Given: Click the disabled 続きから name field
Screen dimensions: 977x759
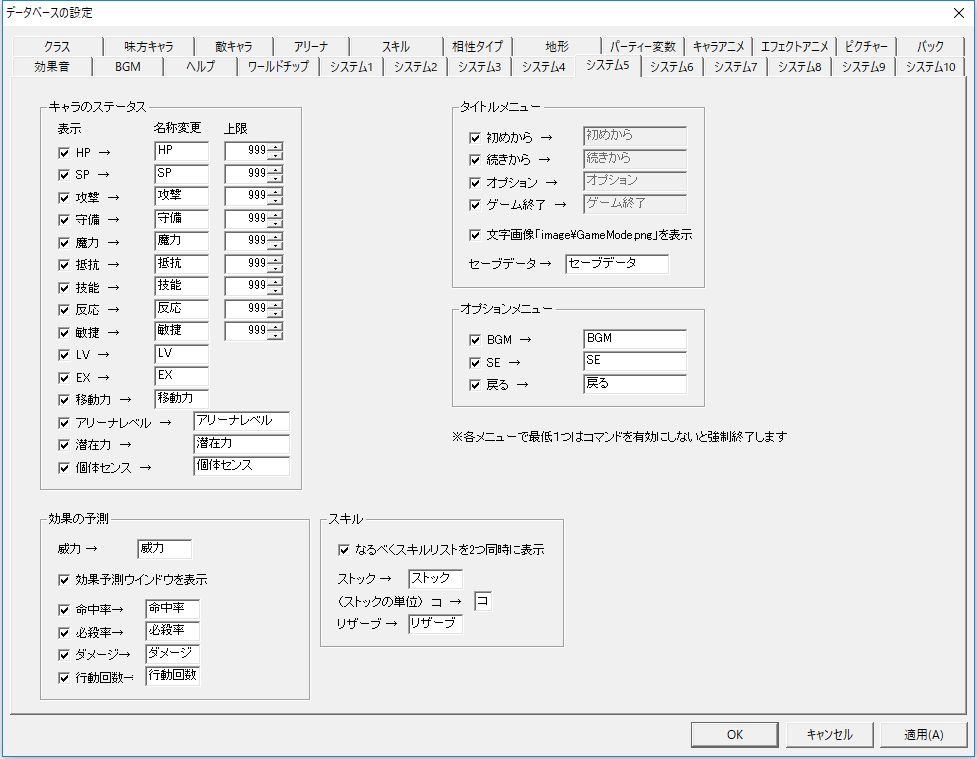Looking at the screenshot, I should tap(635, 158).
